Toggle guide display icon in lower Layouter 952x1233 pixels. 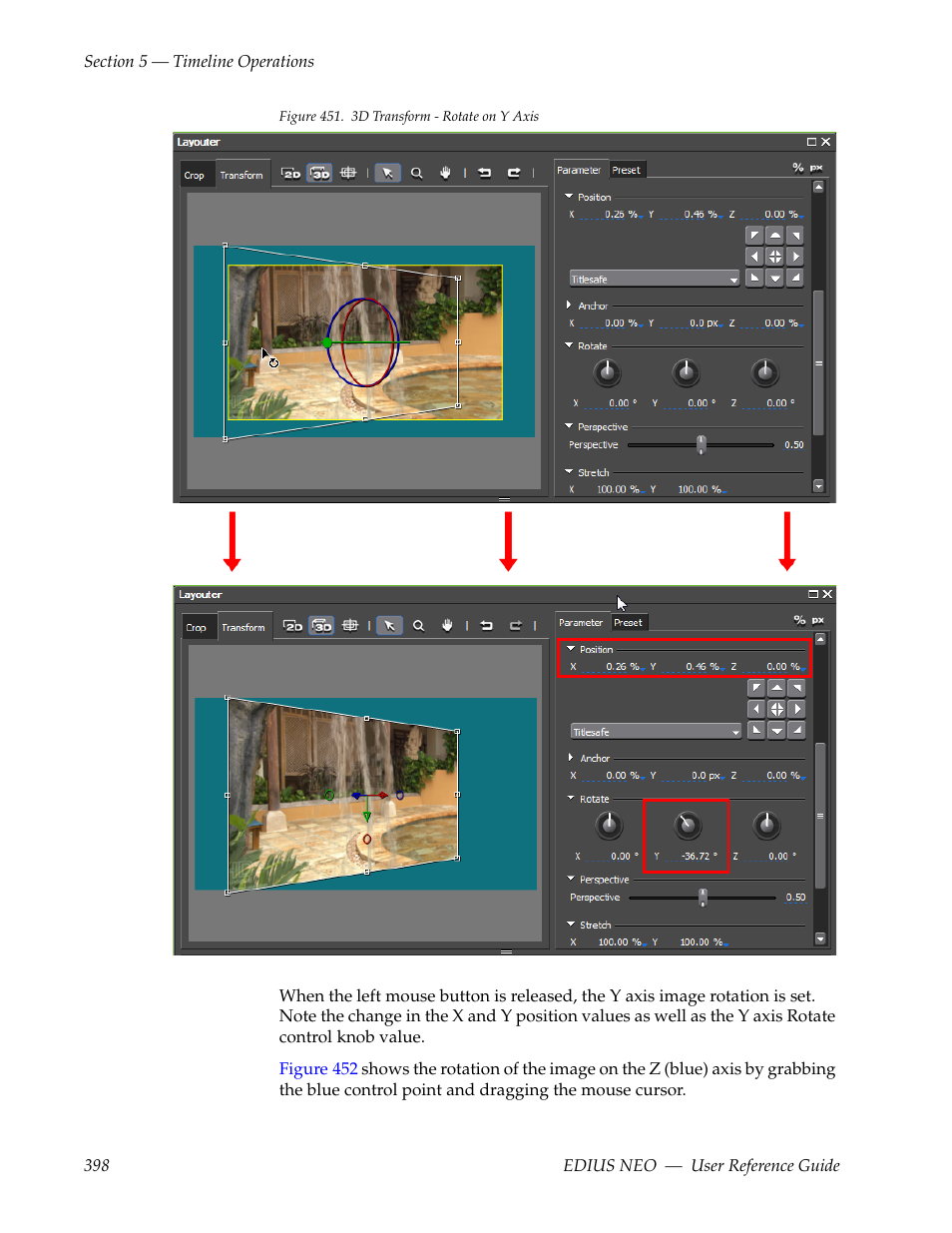coord(350,626)
